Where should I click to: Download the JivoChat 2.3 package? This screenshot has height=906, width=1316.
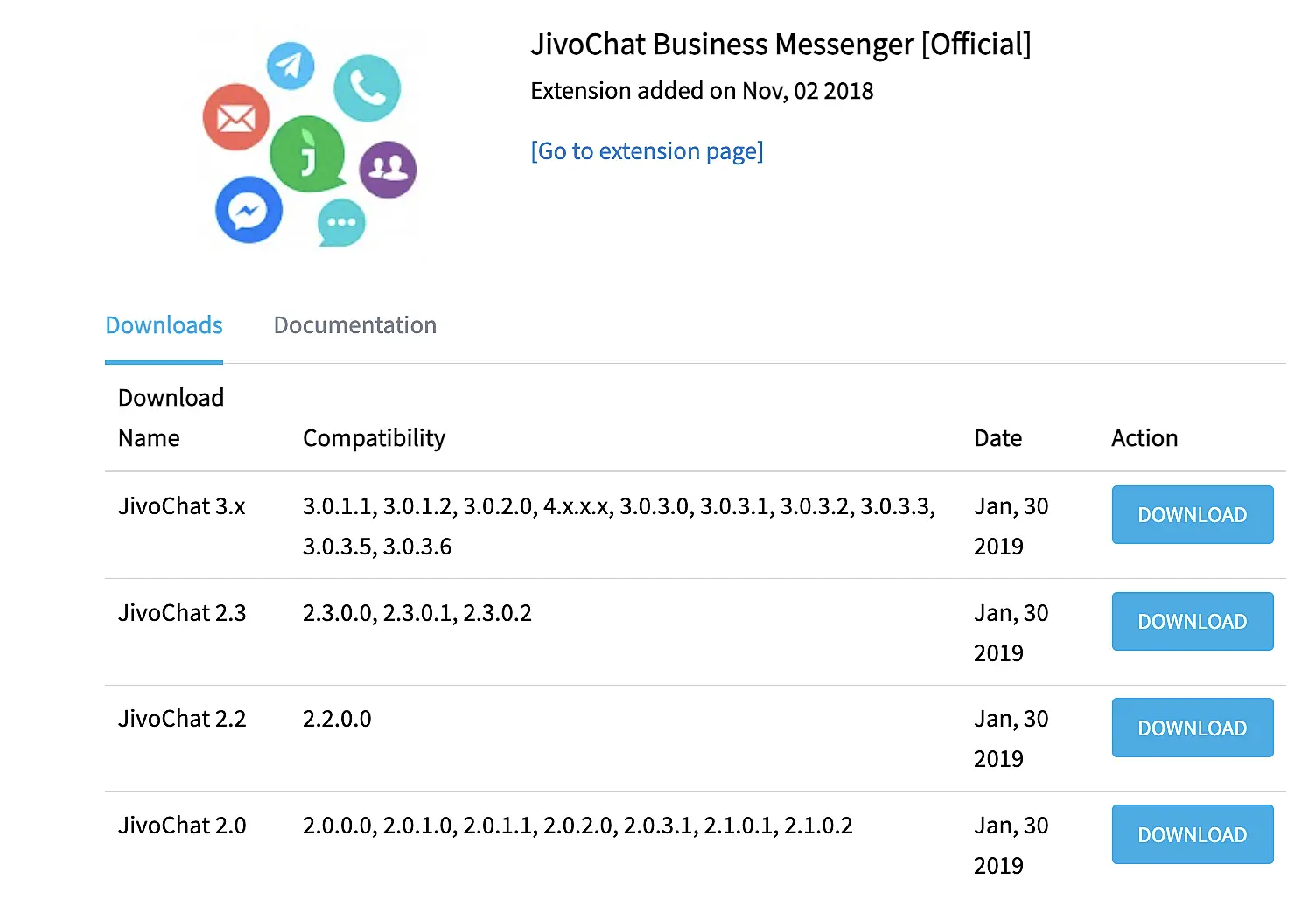coord(1192,622)
